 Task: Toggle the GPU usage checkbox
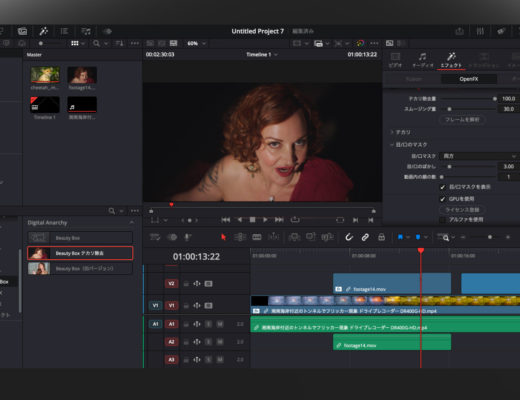pyautogui.click(x=442, y=199)
